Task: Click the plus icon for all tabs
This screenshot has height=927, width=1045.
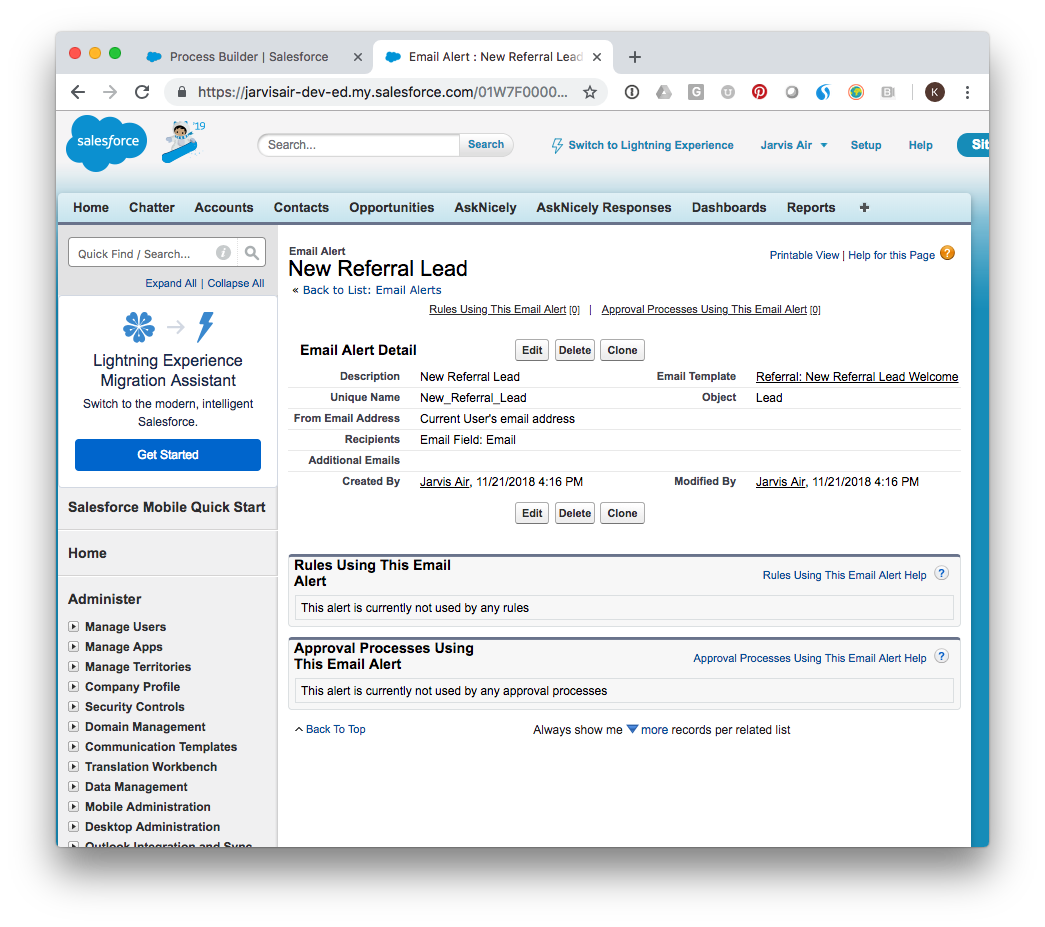Action: pos(864,207)
